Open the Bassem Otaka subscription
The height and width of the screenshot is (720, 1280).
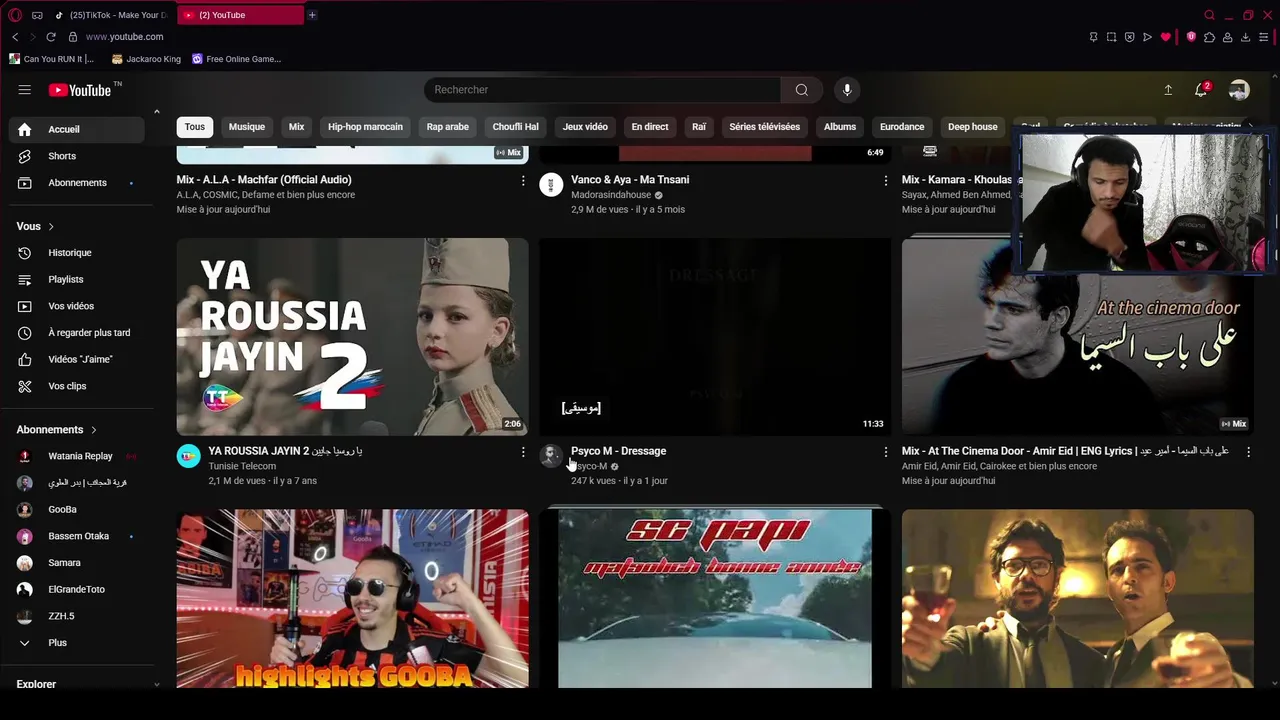click(x=76, y=536)
